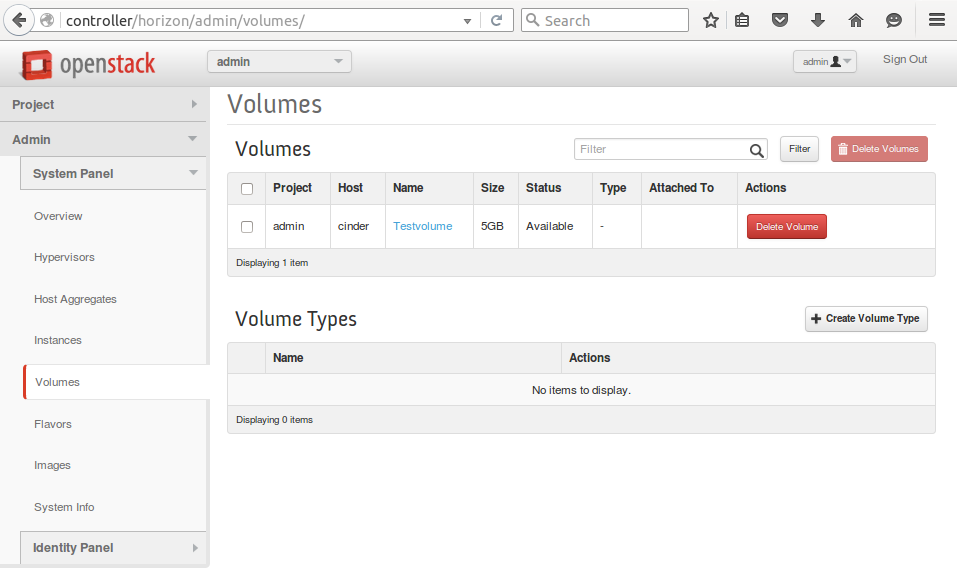Viewport: 957px width, 580px height.
Task: Open the admin project dropdown
Action: (x=279, y=62)
